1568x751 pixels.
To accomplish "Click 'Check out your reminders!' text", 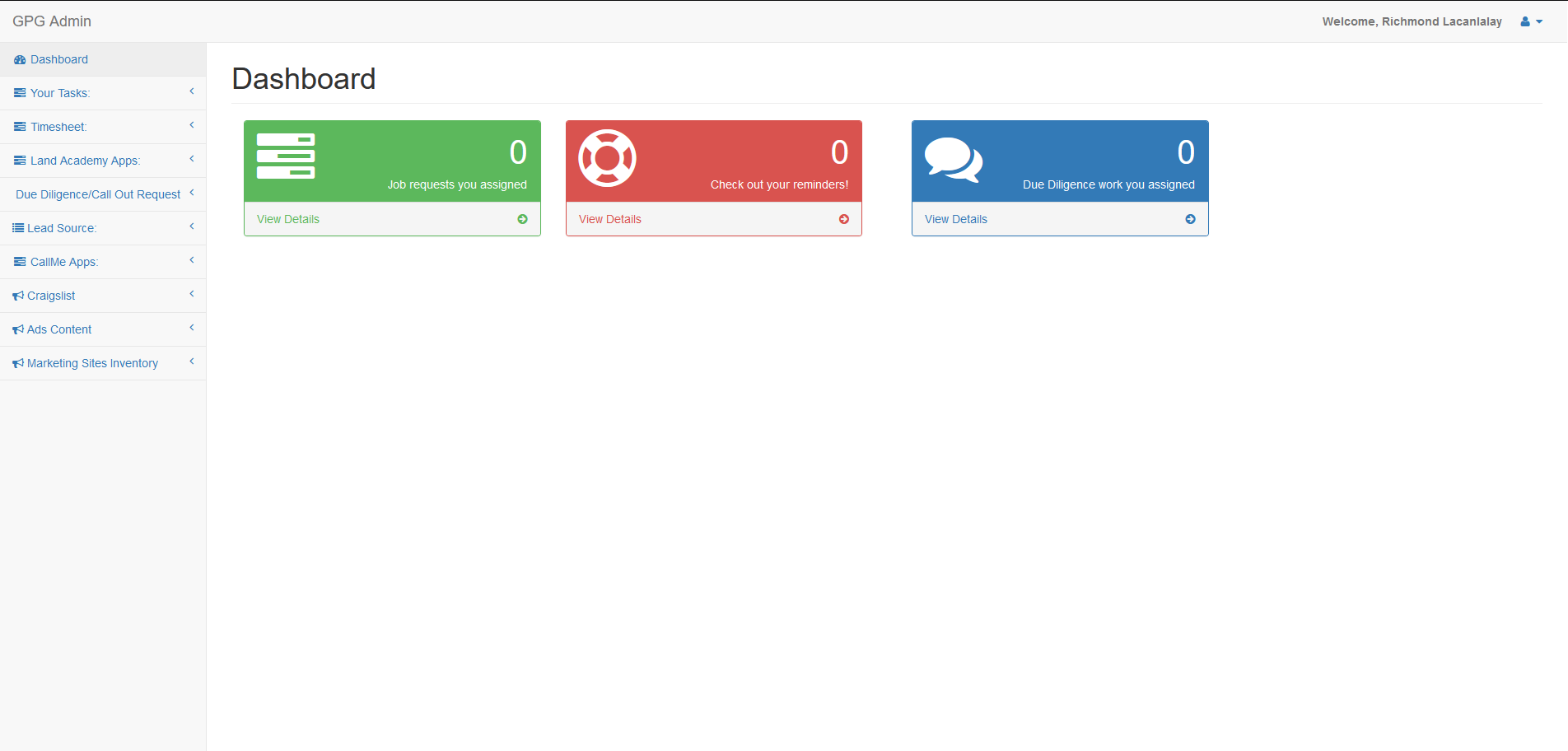I will 779,184.
